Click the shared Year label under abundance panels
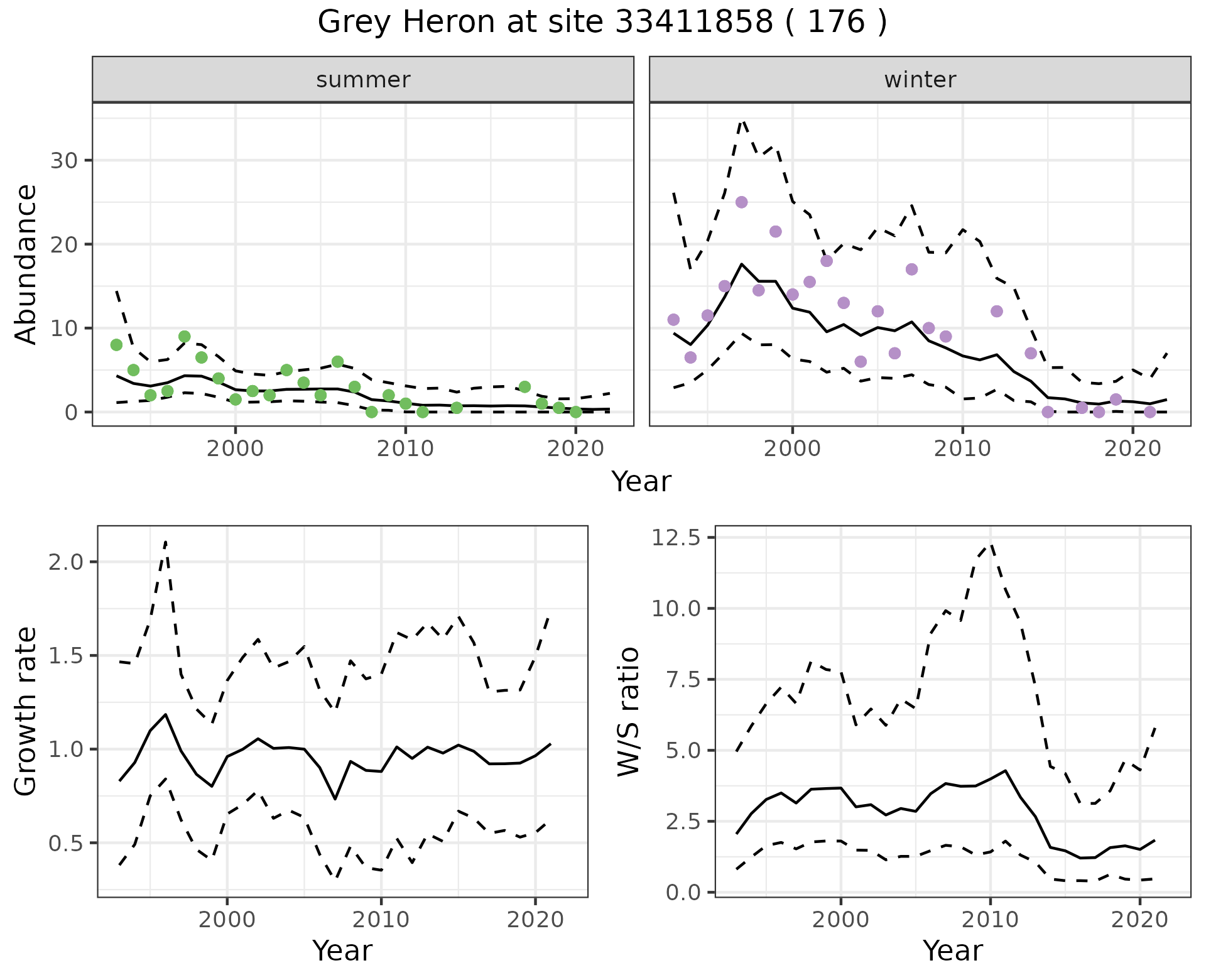 pos(641,482)
